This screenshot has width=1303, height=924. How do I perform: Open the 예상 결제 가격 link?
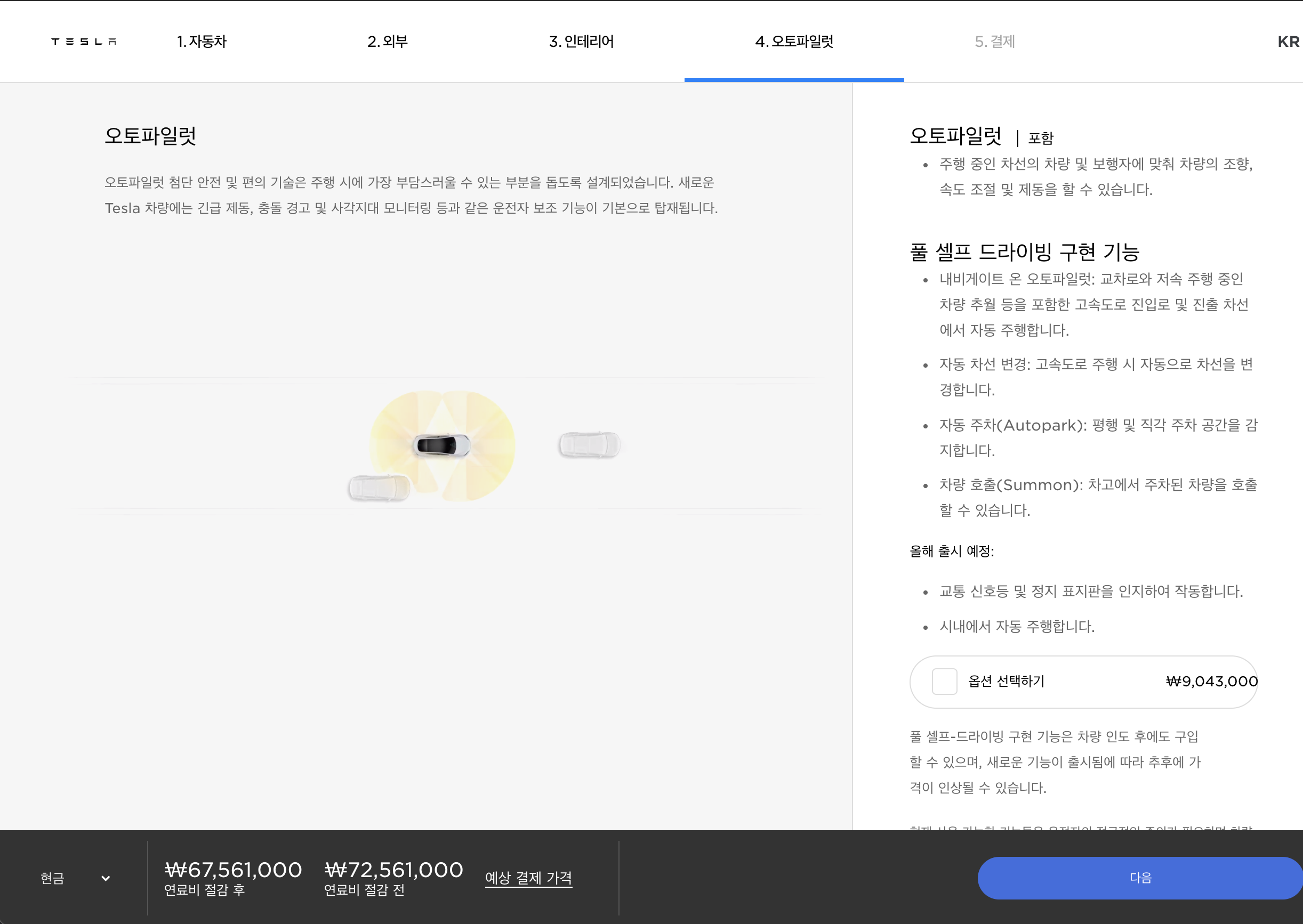(528, 878)
